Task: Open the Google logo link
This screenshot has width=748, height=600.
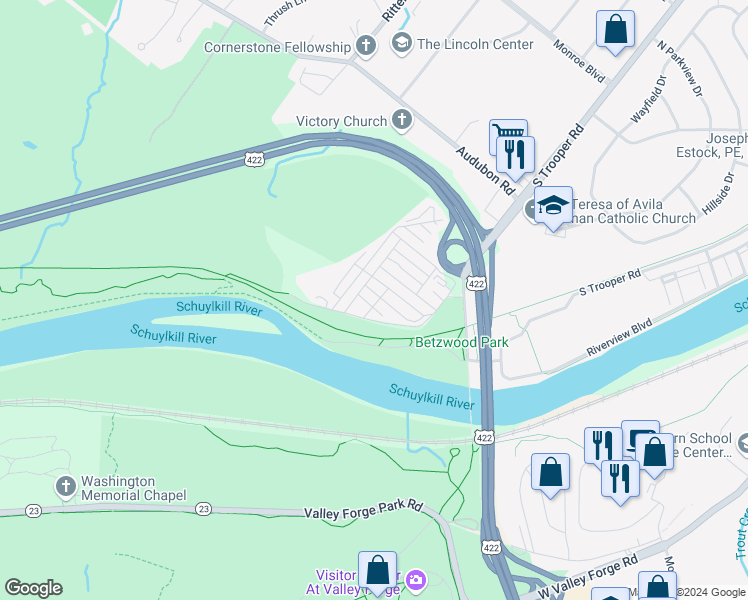Action: click(33, 588)
